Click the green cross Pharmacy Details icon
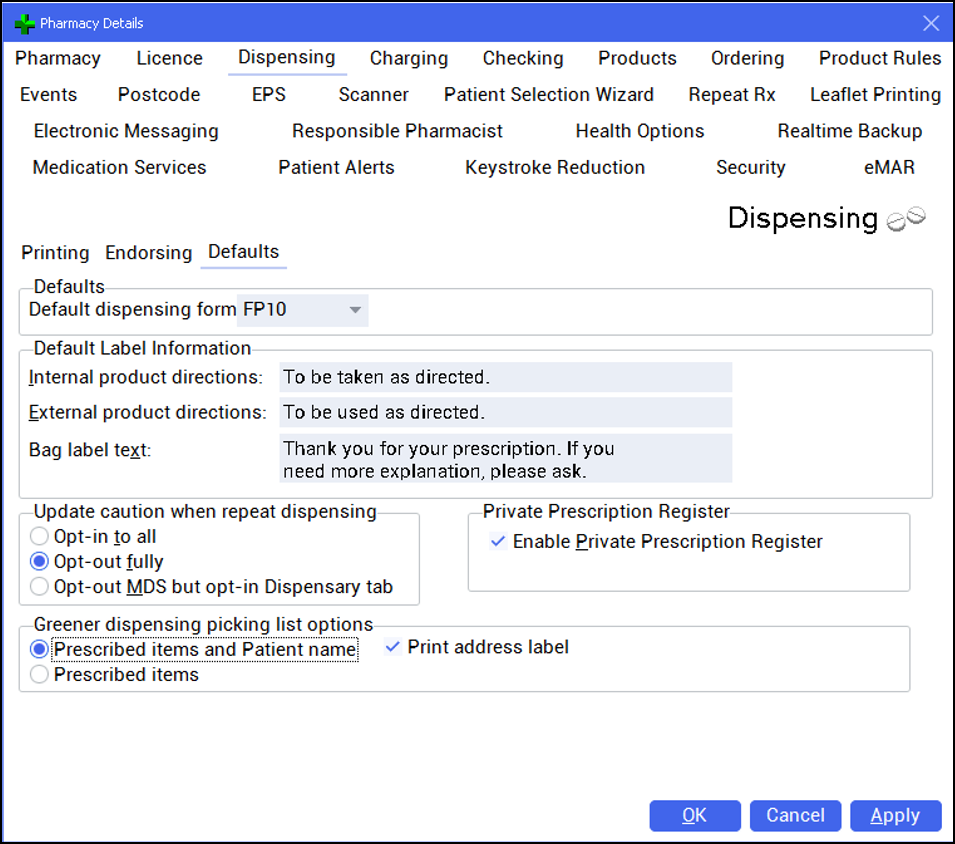955x844 pixels. [x=25, y=23]
